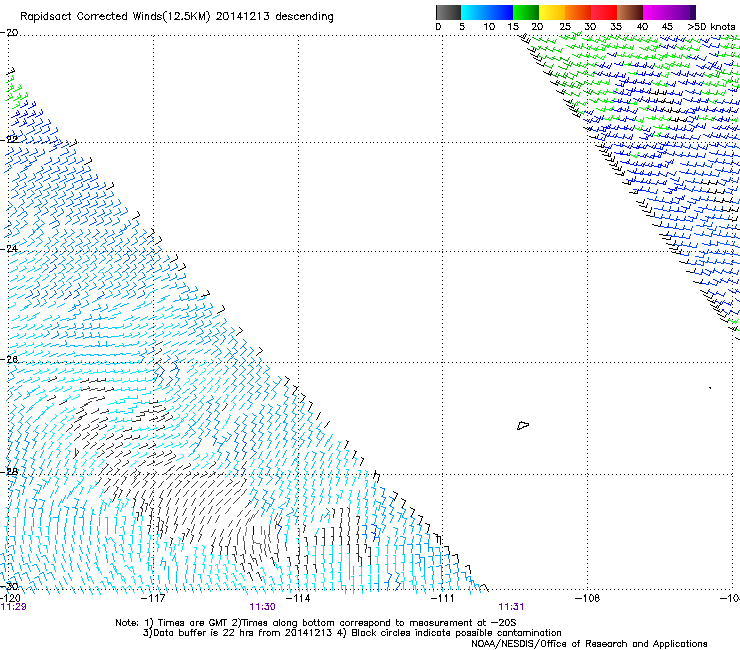Click the yellow 20-25 knots legend segment
The width and height of the screenshot is (740, 650).
[x=552, y=12]
